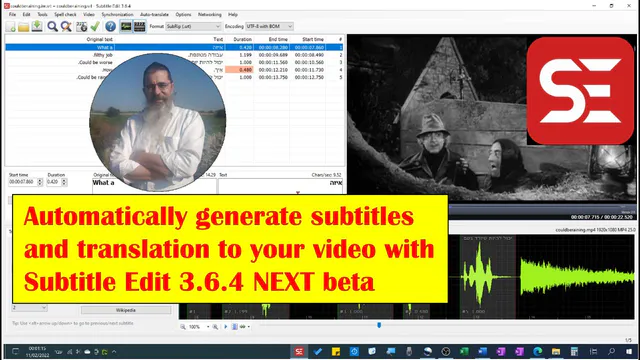Open Excel from the Windows taskbar

pos(464,351)
